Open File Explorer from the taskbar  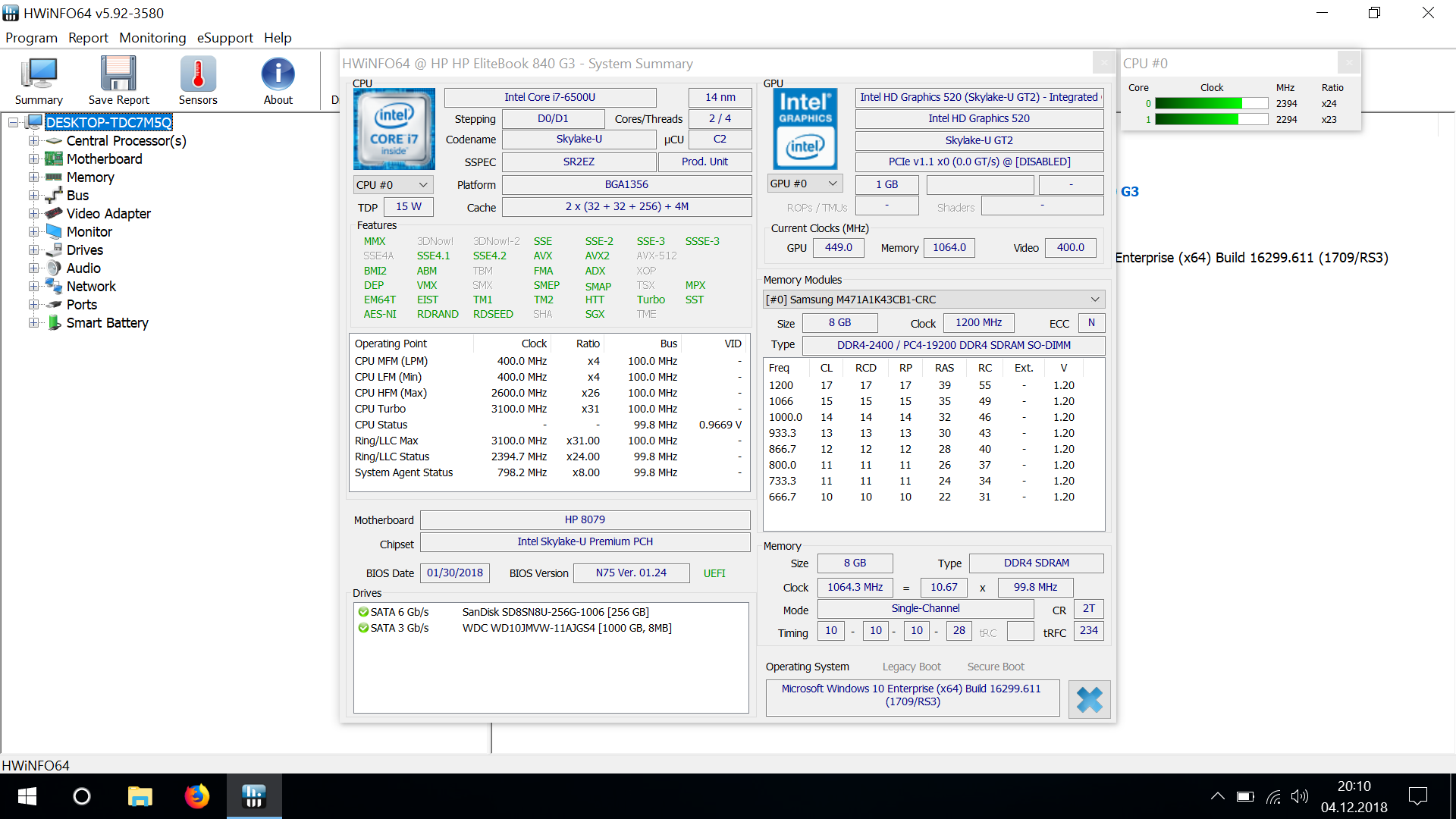(140, 796)
